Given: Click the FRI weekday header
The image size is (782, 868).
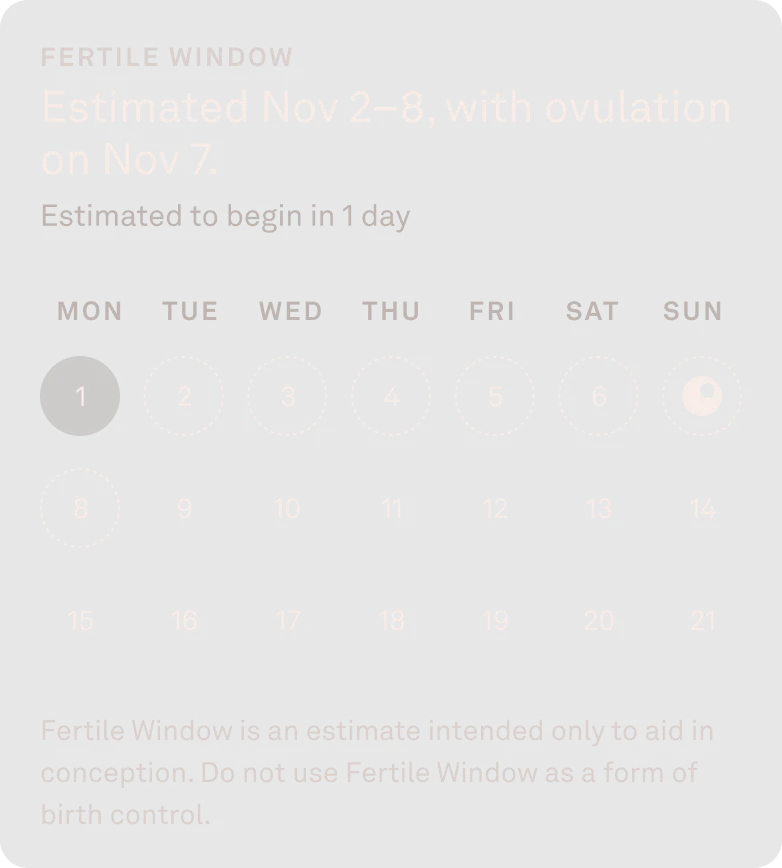Looking at the screenshot, I should pyautogui.click(x=492, y=311).
